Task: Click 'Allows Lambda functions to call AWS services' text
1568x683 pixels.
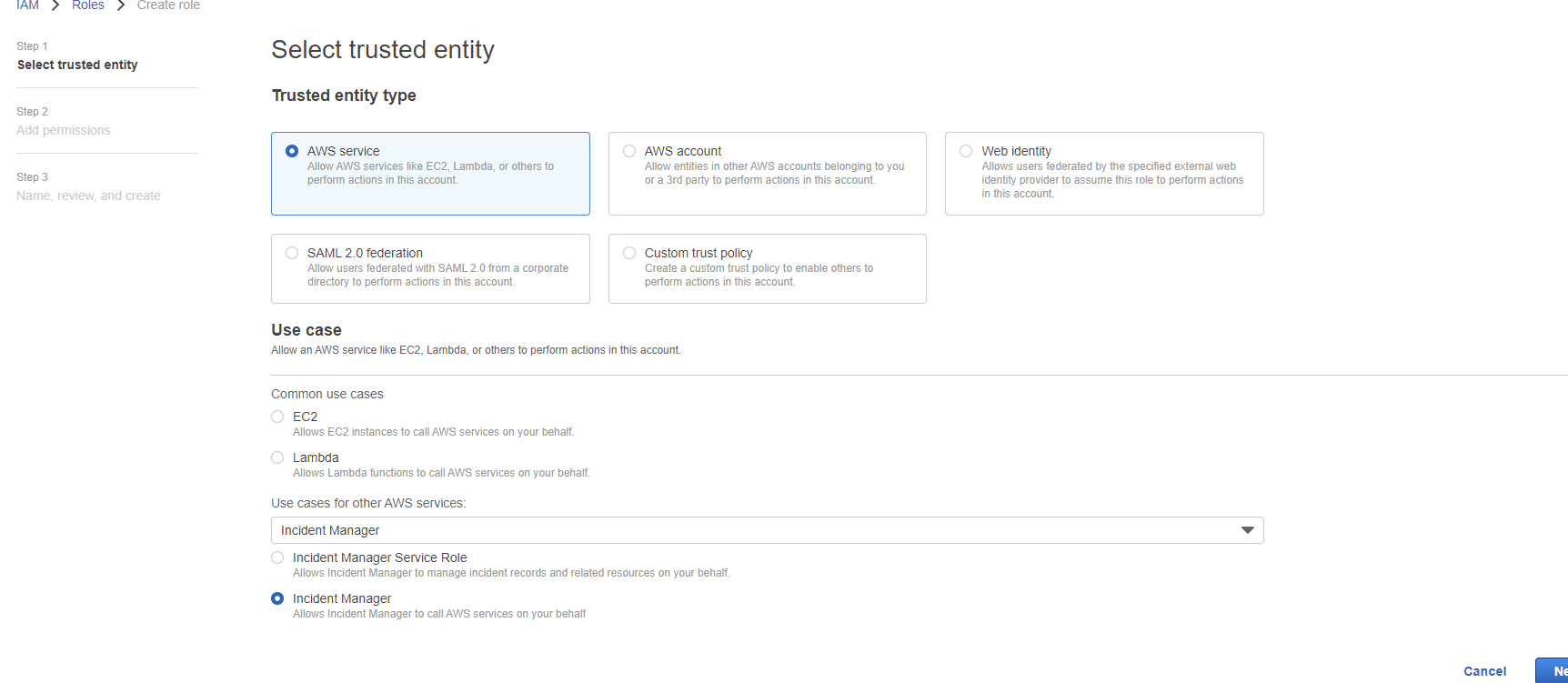Action: click(x=441, y=473)
